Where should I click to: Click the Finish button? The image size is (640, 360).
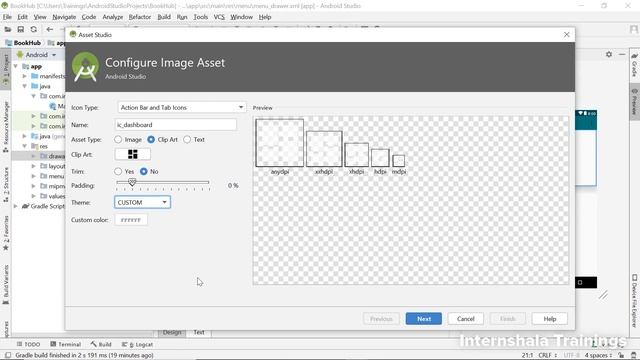[508, 319]
